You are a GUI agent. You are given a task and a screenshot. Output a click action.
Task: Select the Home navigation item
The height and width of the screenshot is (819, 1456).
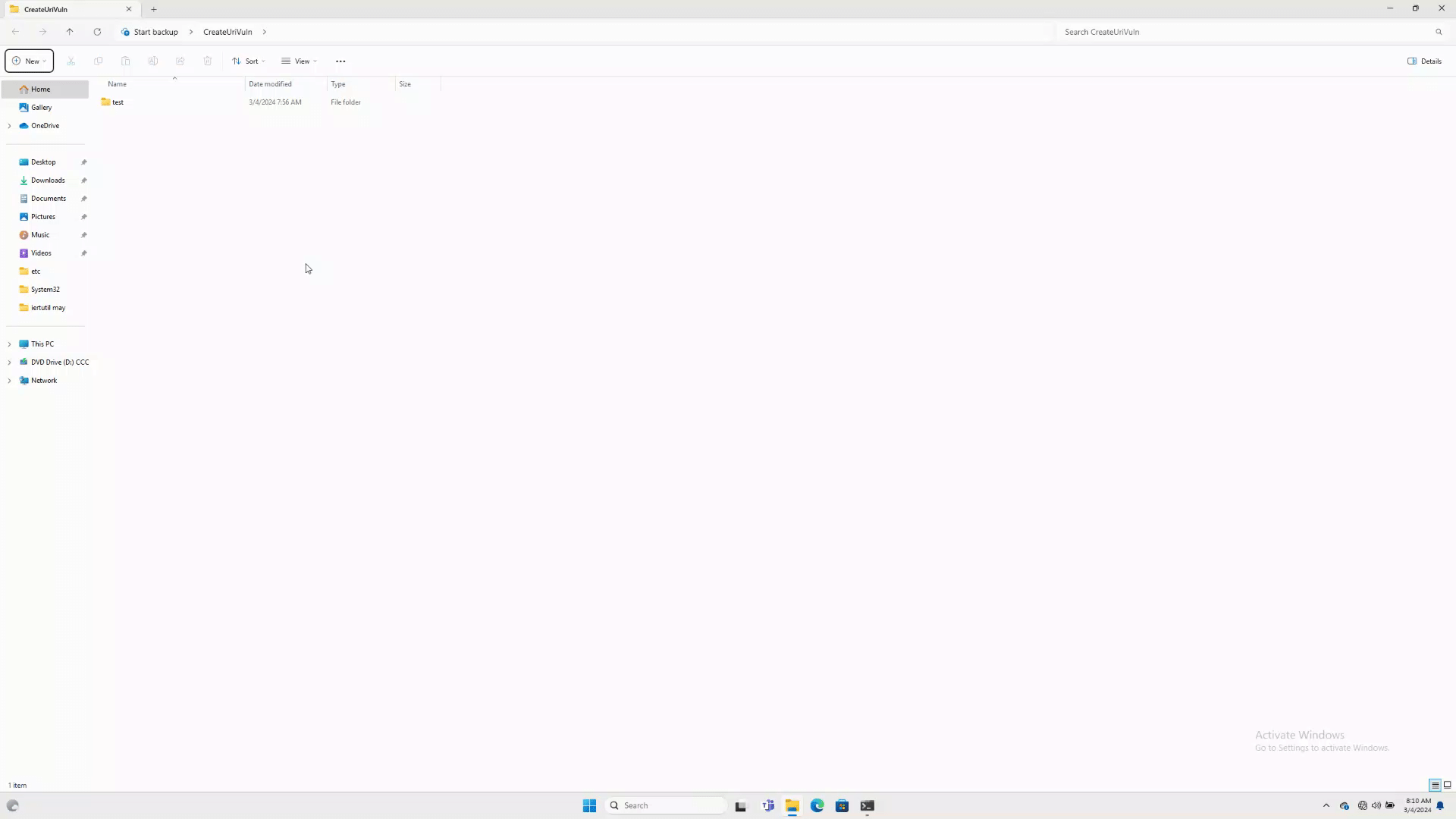(x=40, y=89)
